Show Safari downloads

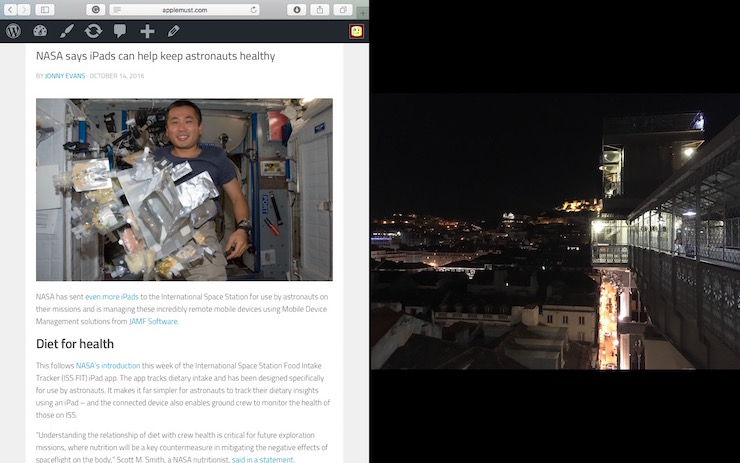[x=297, y=9]
